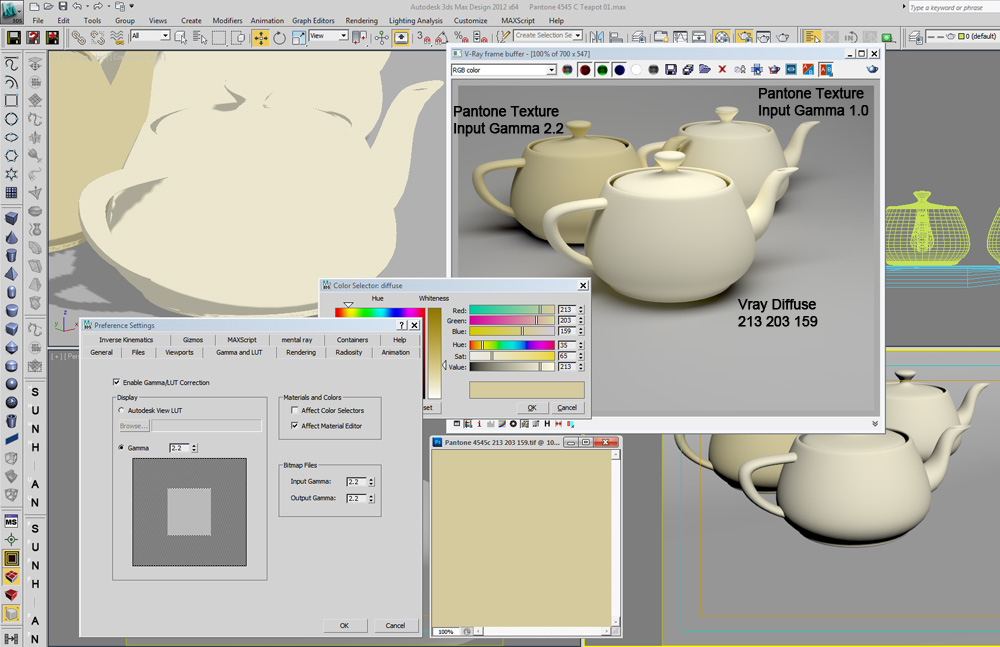This screenshot has height=647, width=1000.
Task: Create a Cone primitive from left toolbar
Action: click(11, 237)
